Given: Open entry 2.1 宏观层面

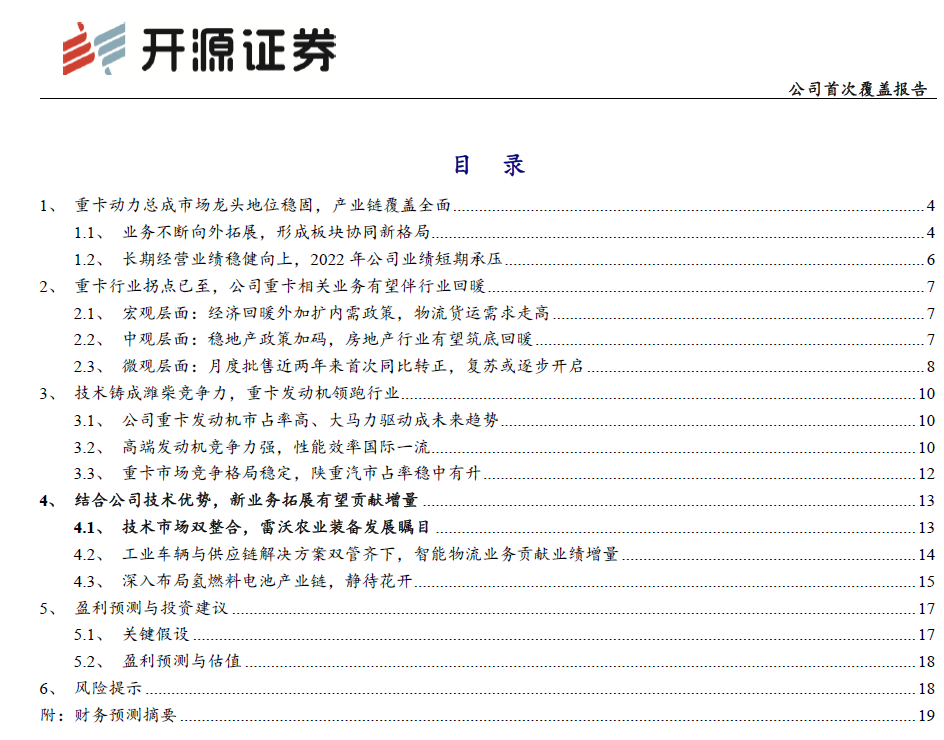Looking at the screenshot, I should [x=505, y=312].
